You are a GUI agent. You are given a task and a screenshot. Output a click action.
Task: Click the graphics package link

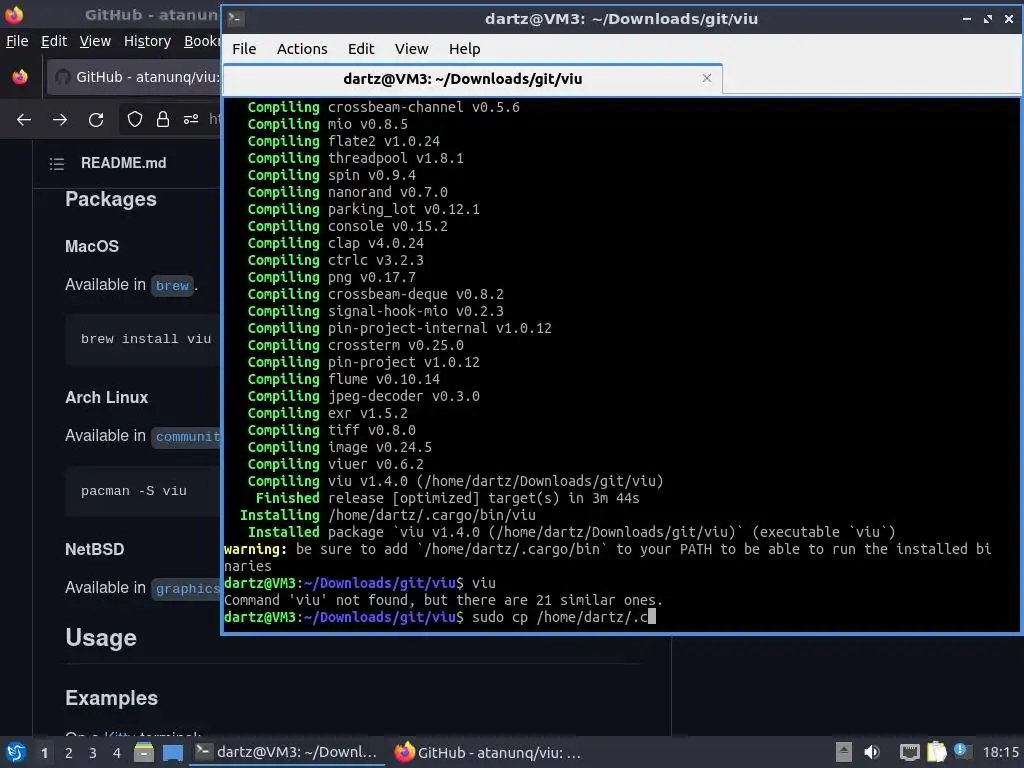pos(186,588)
